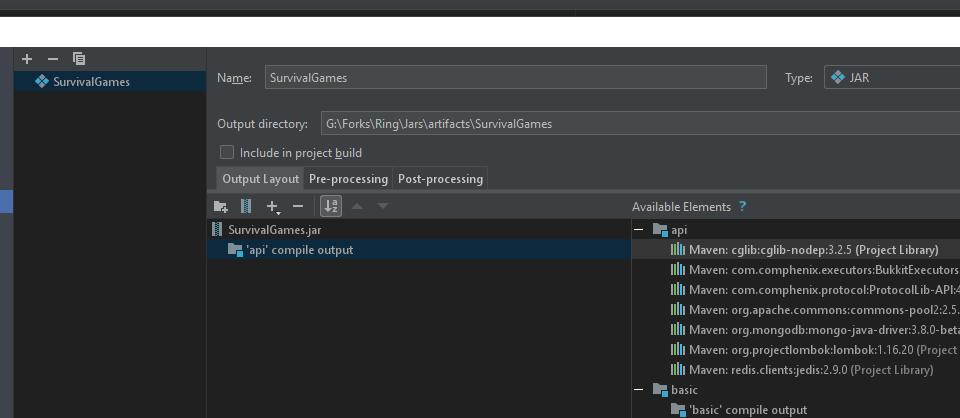Click the Create Directory icon in layout toolbar
Image resolution: width=960 pixels, height=418 pixels.
[221, 207]
